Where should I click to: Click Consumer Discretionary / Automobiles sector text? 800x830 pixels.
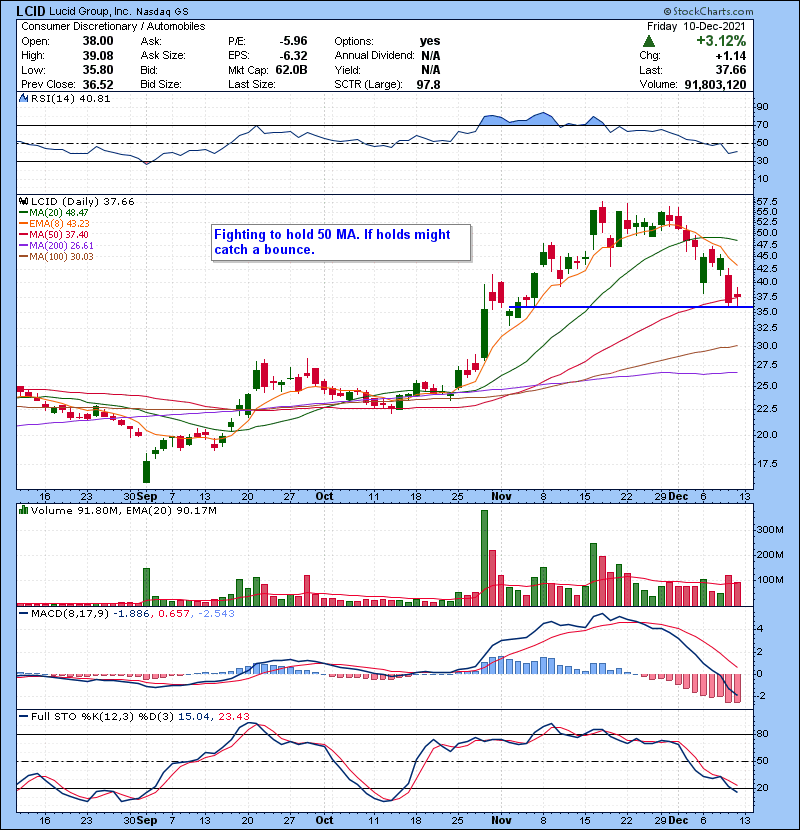pyautogui.click(x=113, y=26)
